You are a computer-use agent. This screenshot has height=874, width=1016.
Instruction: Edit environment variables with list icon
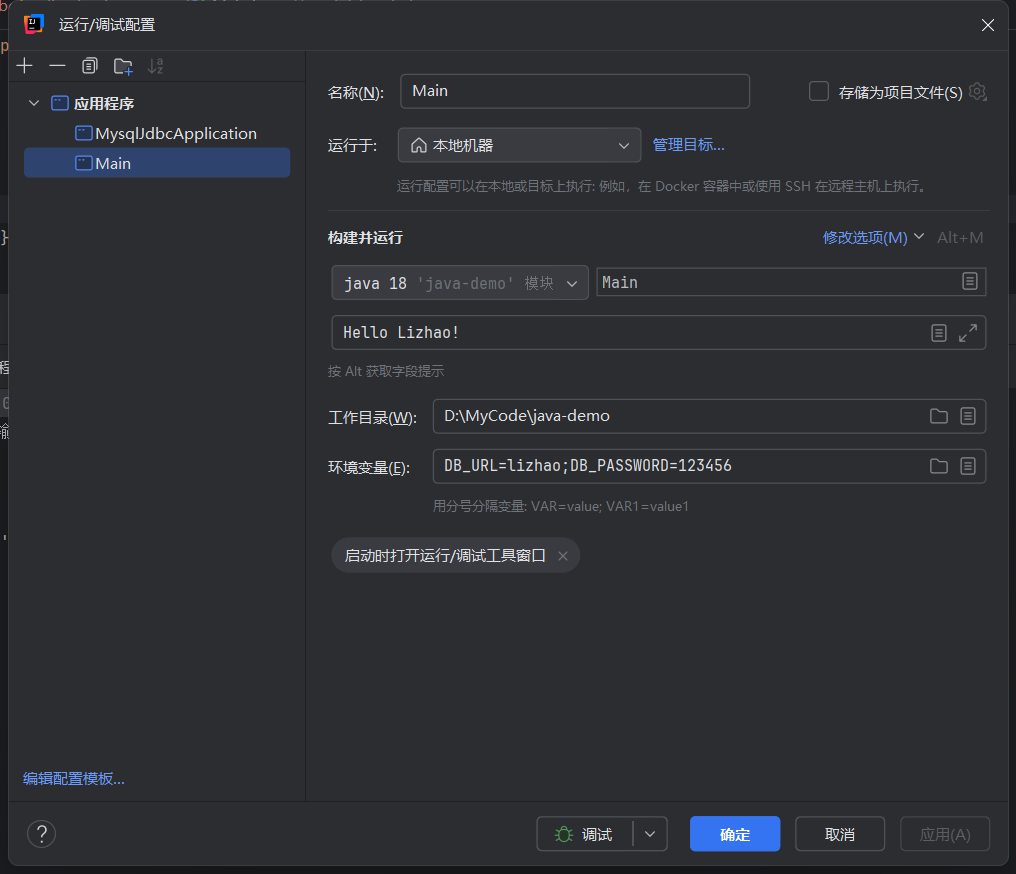[x=967, y=466]
